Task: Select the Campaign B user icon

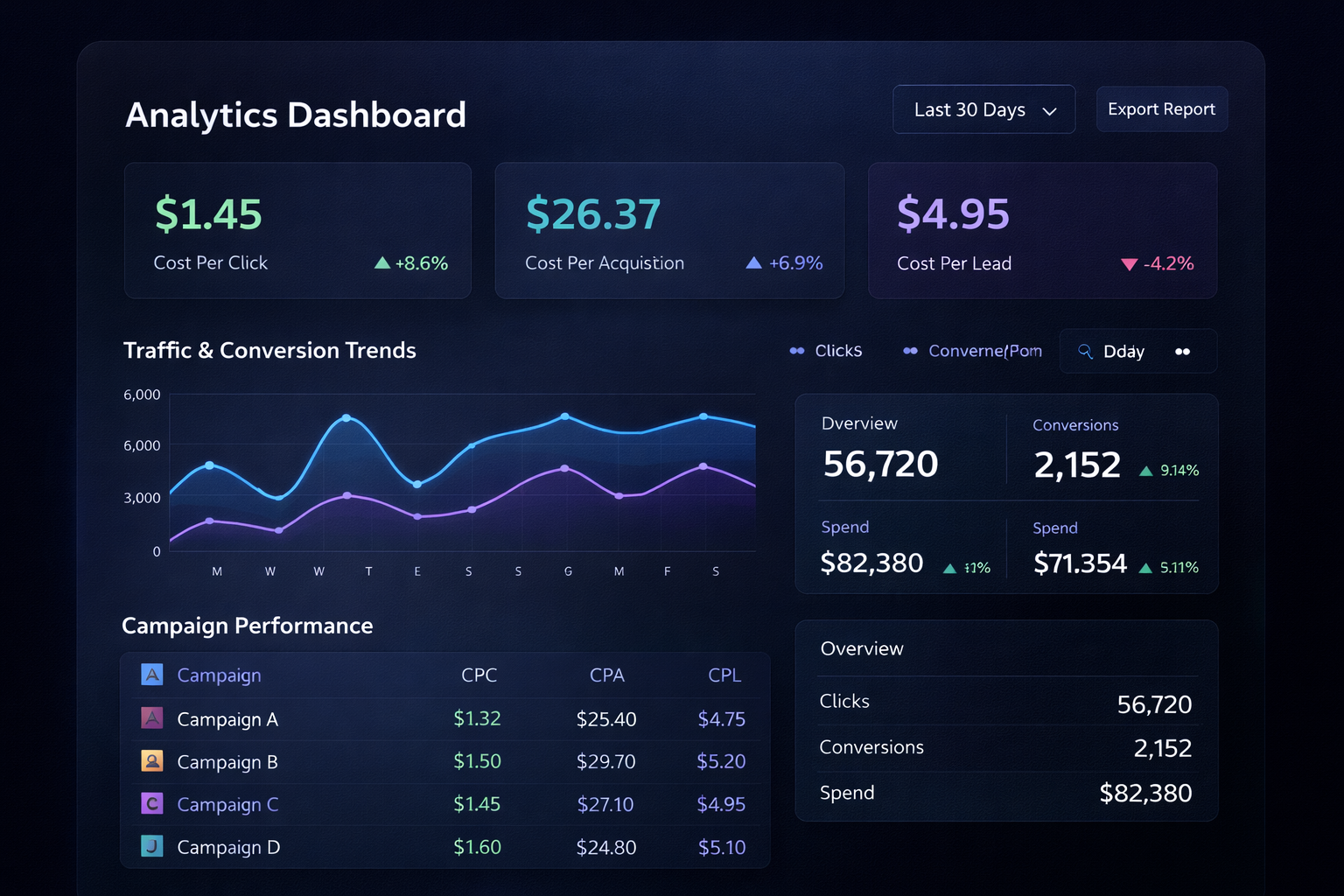Action: coord(150,761)
